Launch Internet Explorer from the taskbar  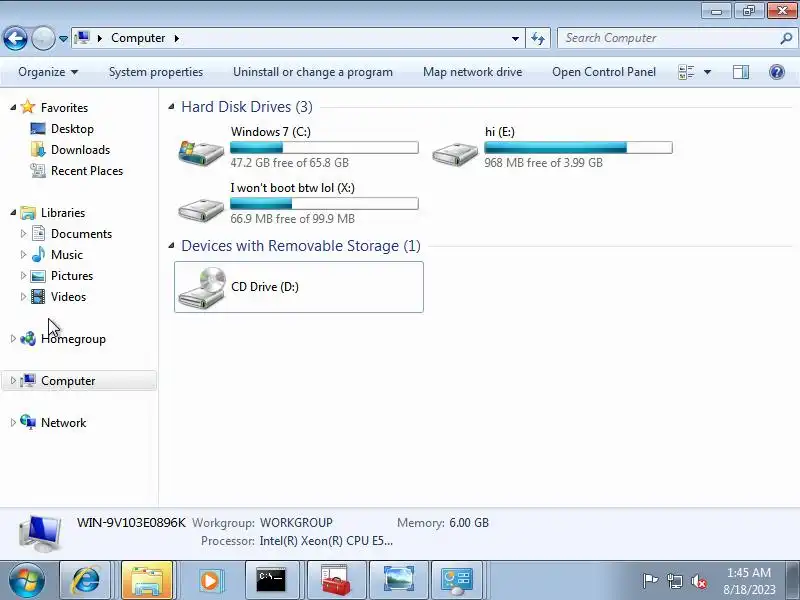86,580
